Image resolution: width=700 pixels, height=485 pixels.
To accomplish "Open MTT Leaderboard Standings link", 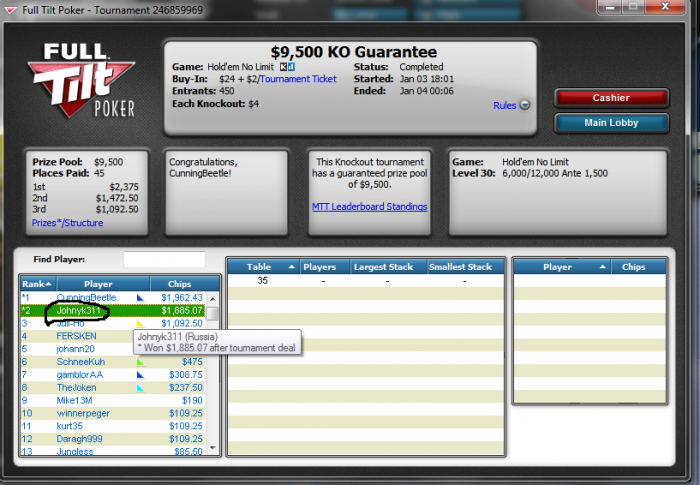I will click(370, 207).
